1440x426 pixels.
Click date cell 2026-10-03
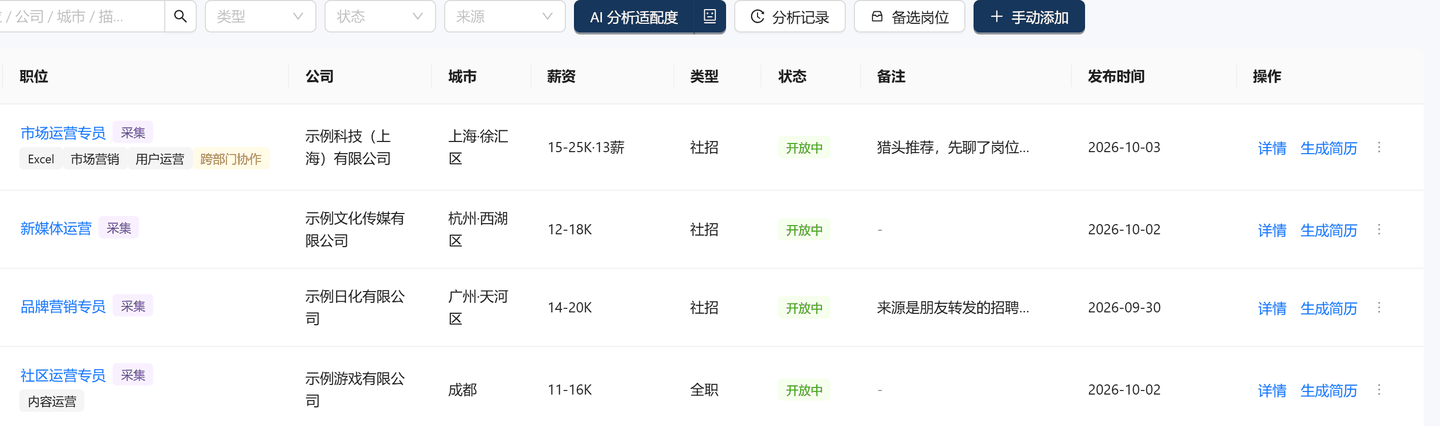point(1125,148)
